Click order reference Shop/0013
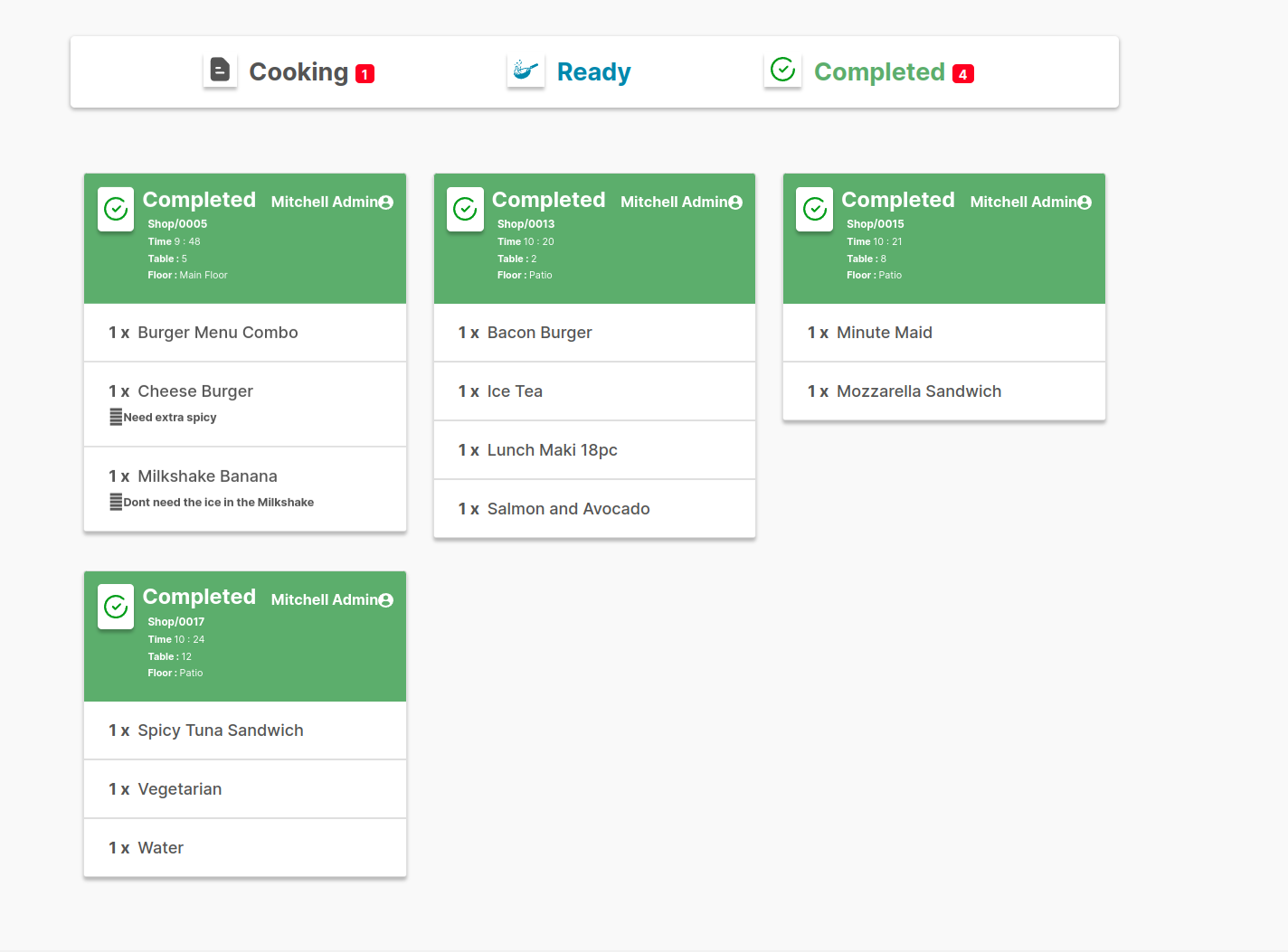The width and height of the screenshot is (1288, 952). tap(526, 224)
